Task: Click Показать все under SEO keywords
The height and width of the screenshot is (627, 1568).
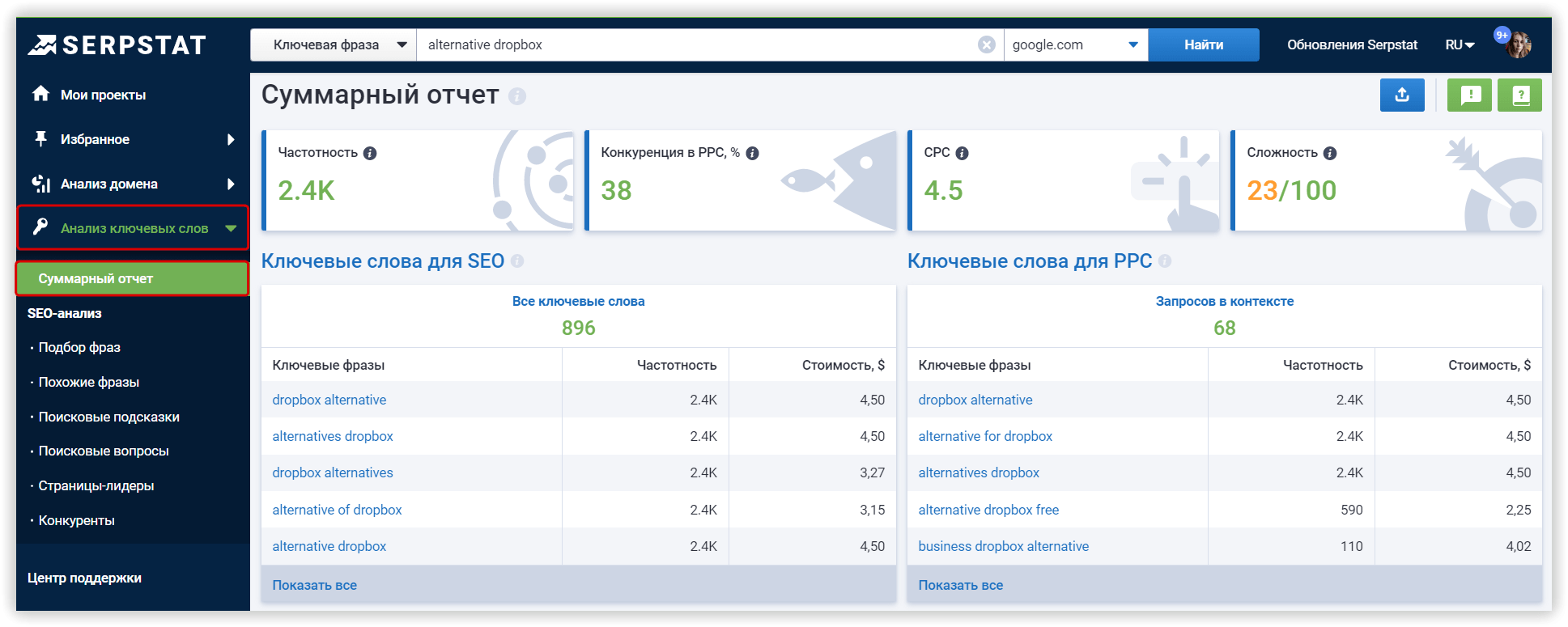Action: click(314, 585)
